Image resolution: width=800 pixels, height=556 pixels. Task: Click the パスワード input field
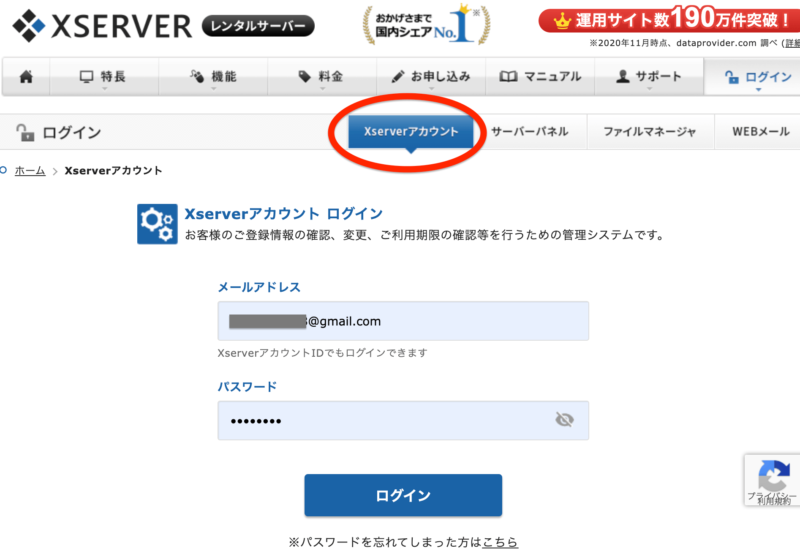403,420
